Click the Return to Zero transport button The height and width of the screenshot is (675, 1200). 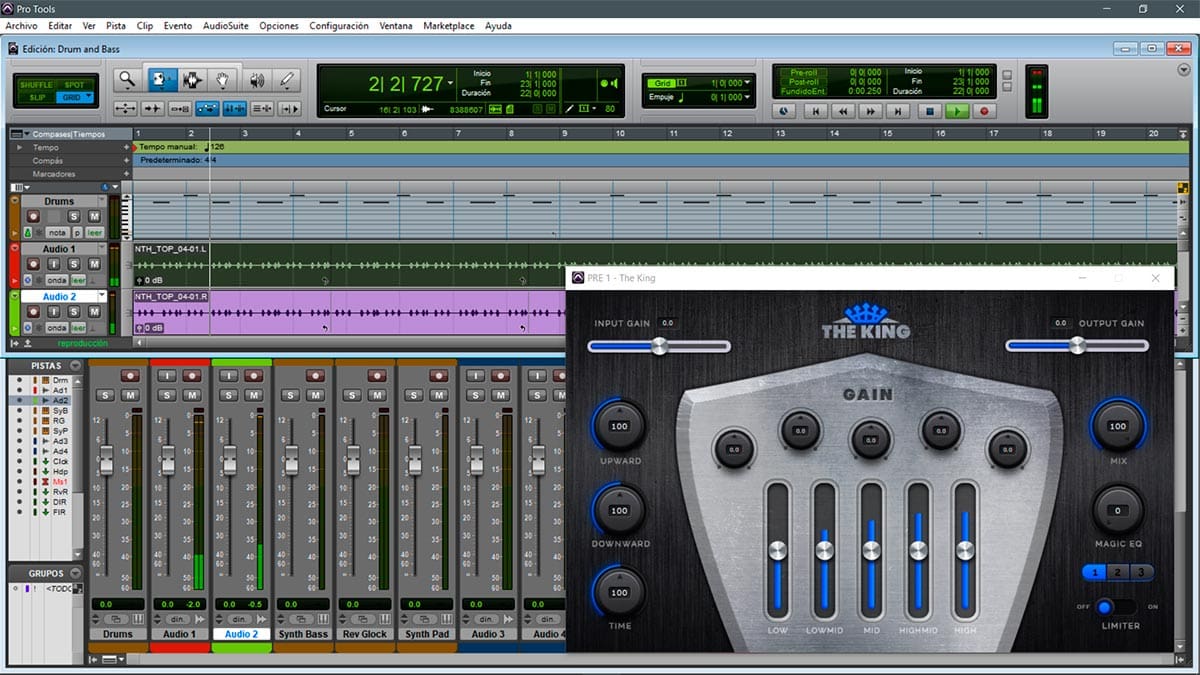pos(815,111)
